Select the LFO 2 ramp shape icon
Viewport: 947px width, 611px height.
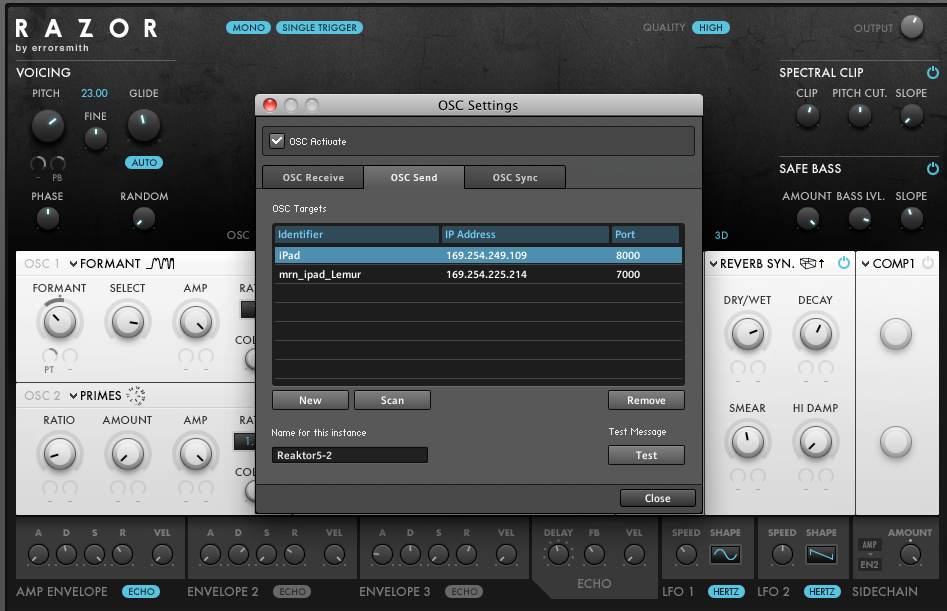(x=821, y=554)
